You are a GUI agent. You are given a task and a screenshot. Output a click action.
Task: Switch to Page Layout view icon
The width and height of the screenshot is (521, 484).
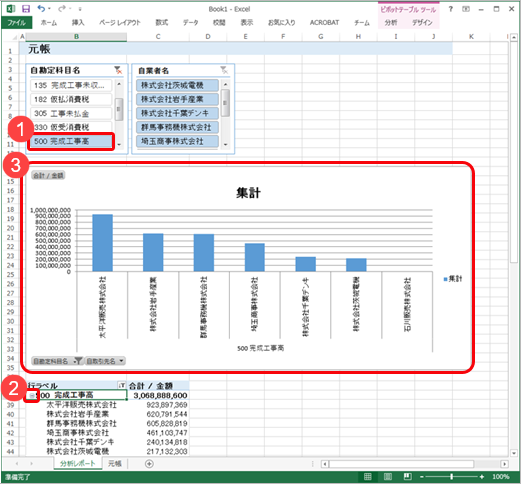tap(388, 477)
